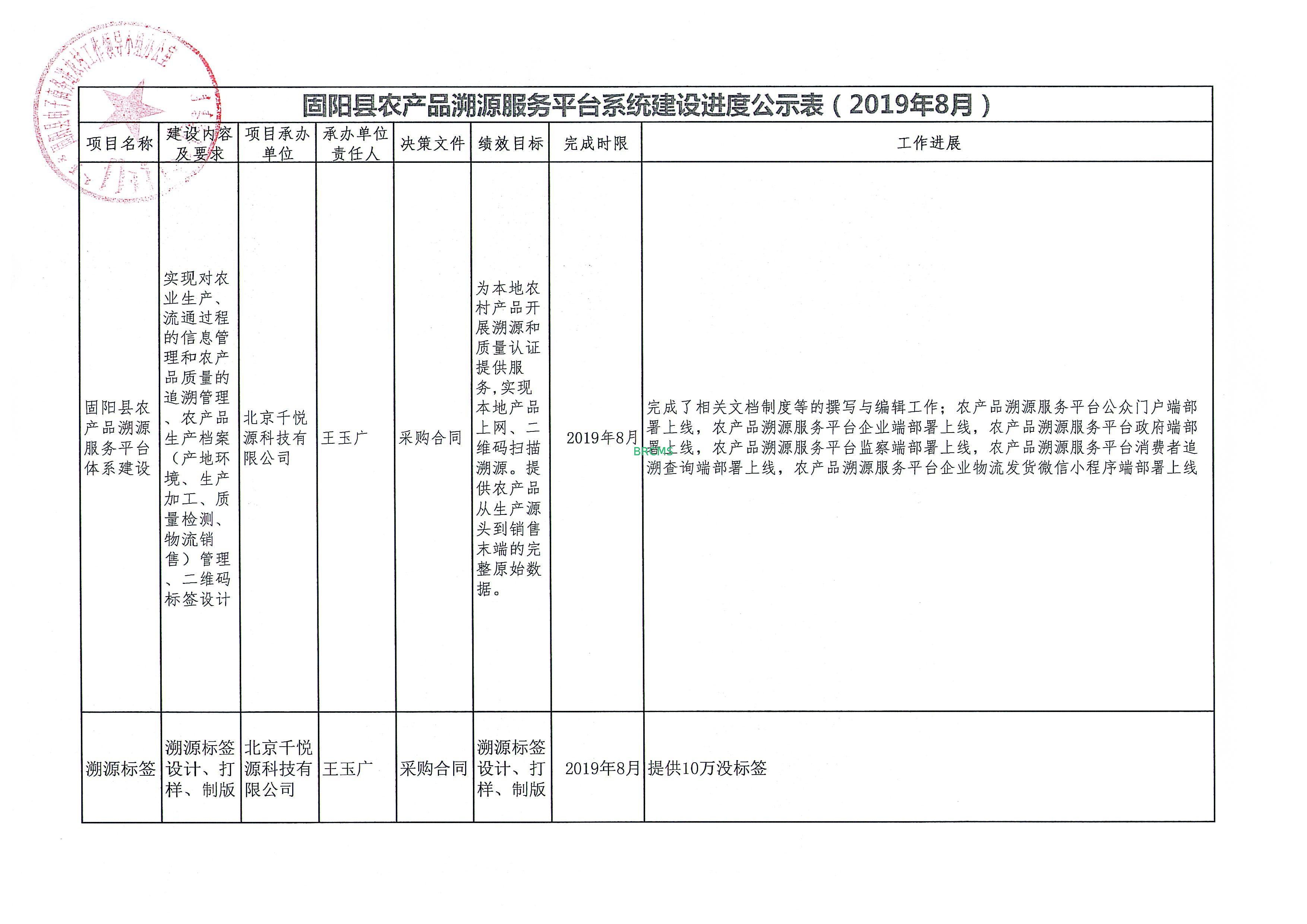Click 王玉广 in the first project row
1307x924 pixels.
click(x=344, y=437)
